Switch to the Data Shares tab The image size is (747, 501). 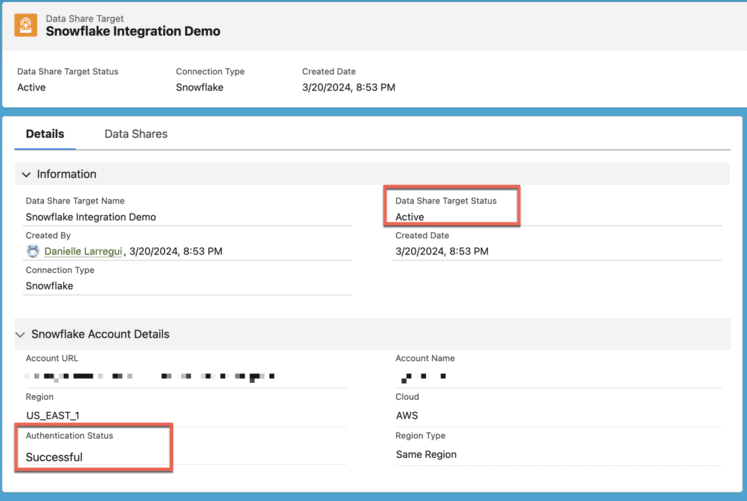pos(136,134)
